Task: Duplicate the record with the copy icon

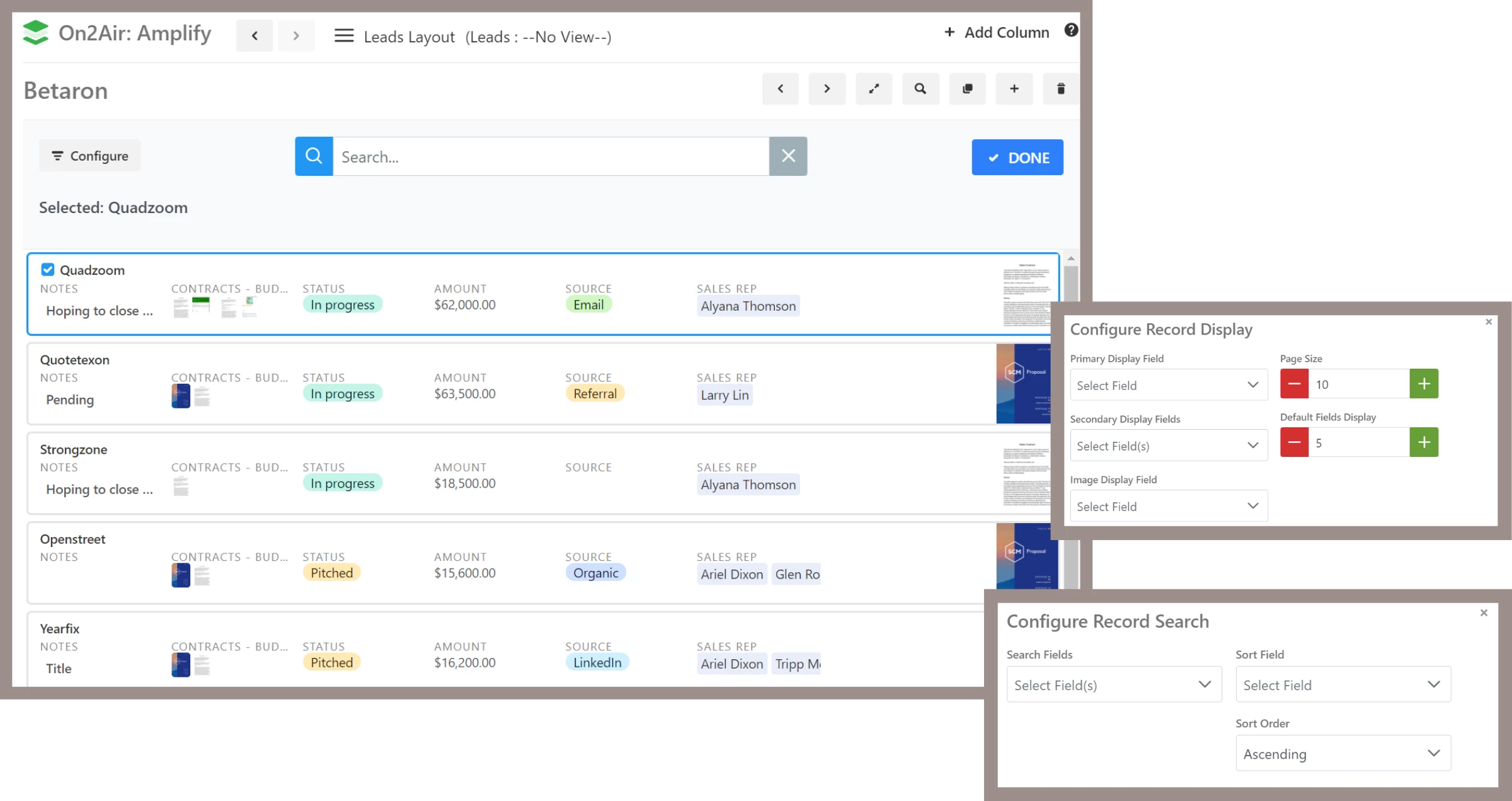Action: click(x=967, y=89)
